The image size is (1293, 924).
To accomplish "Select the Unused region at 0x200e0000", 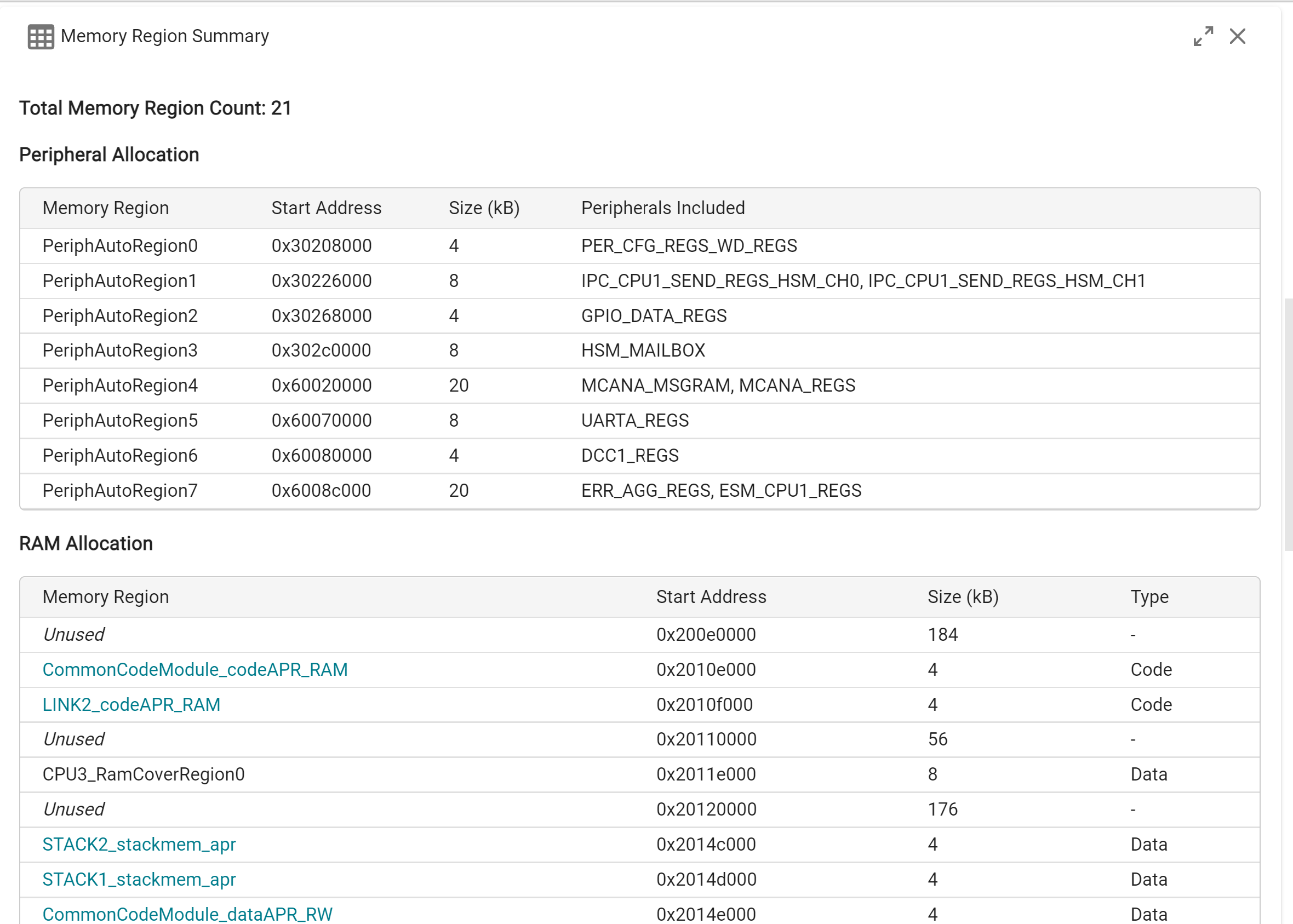I will (x=73, y=634).
